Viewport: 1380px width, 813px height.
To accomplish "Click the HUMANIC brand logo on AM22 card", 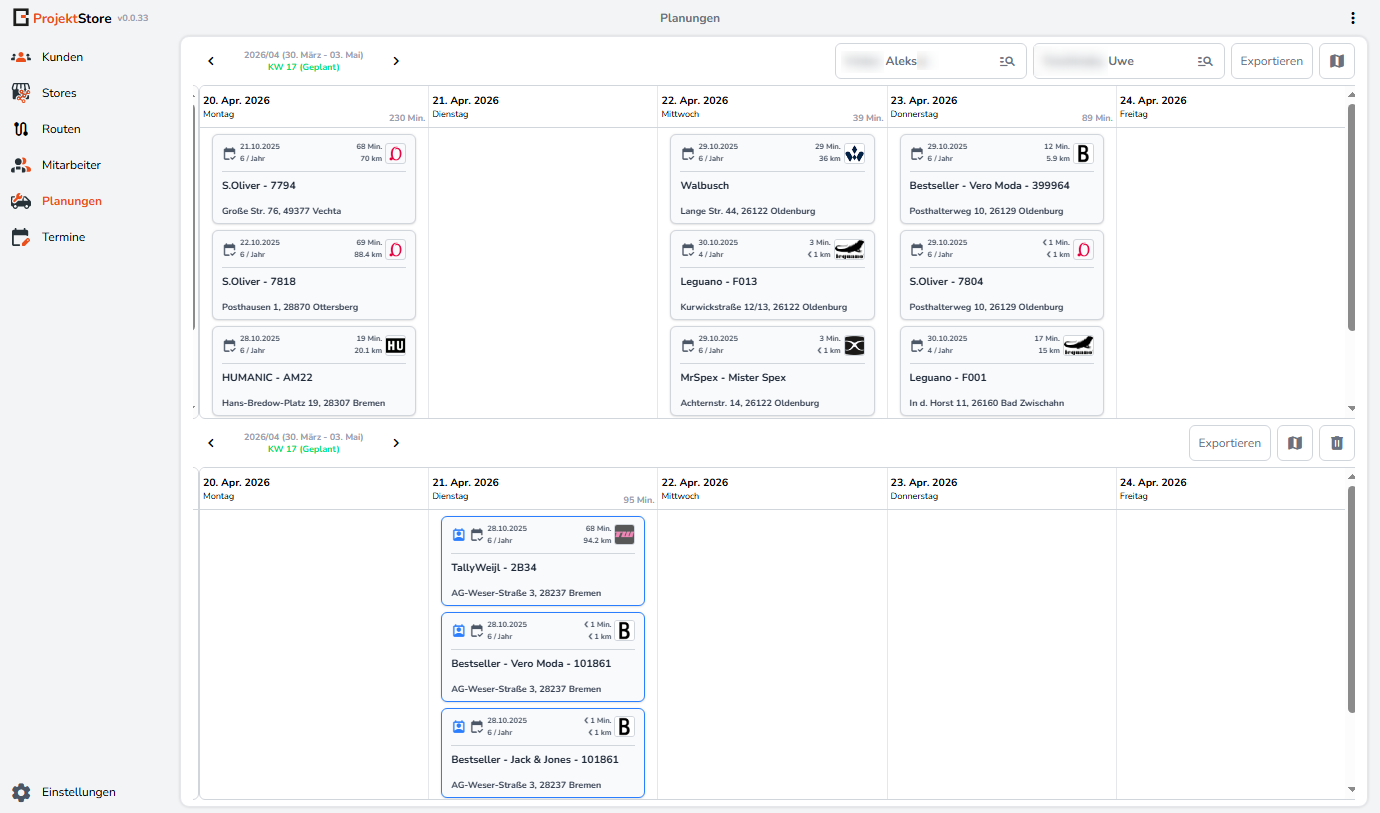I will click(396, 345).
